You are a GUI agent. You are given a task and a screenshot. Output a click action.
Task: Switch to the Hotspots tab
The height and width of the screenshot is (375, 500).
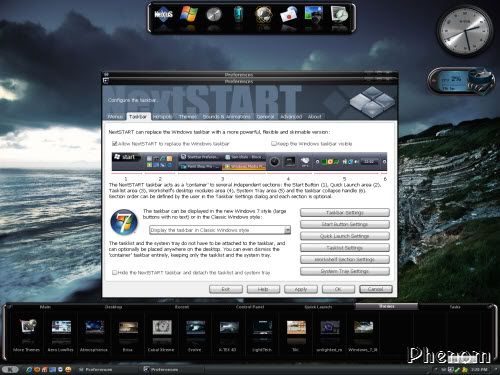click(162, 117)
